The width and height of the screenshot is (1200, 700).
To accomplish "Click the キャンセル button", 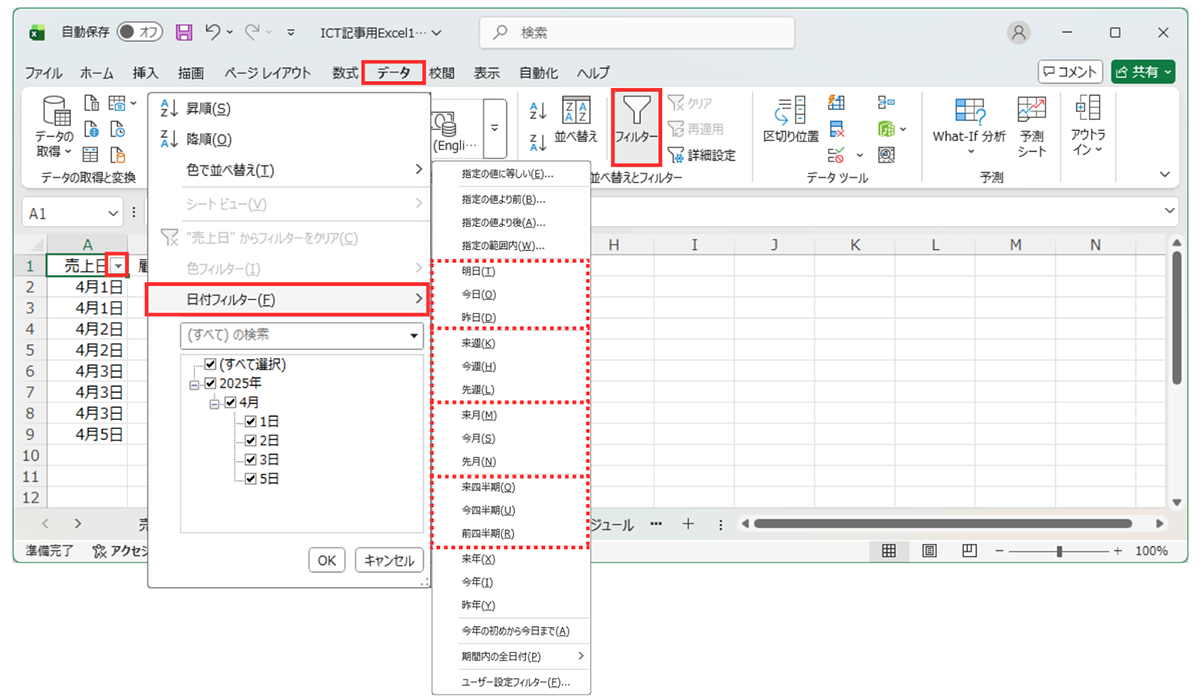I will pos(389,561).
